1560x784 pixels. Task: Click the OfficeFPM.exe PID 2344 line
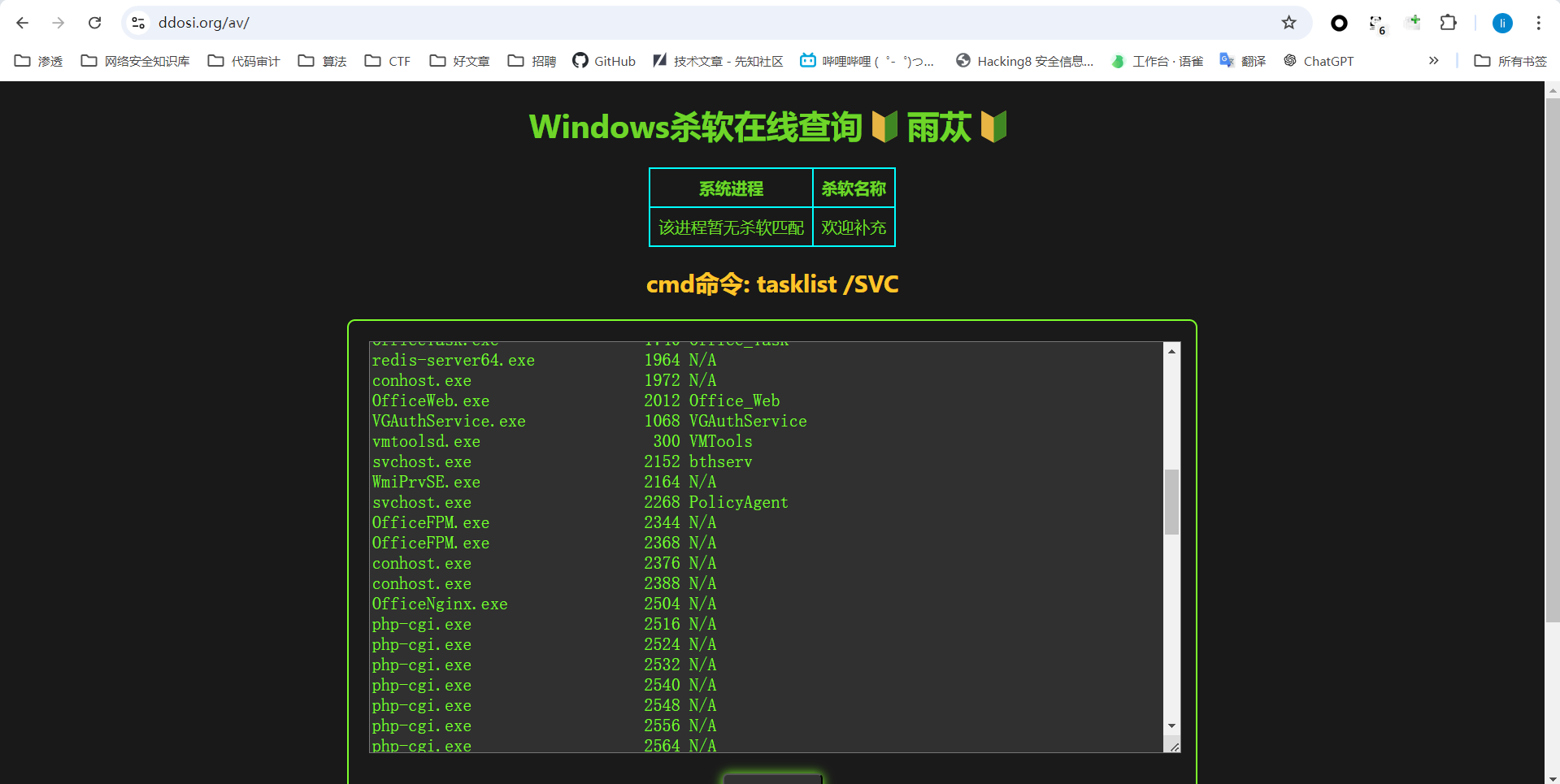point(544,522)
